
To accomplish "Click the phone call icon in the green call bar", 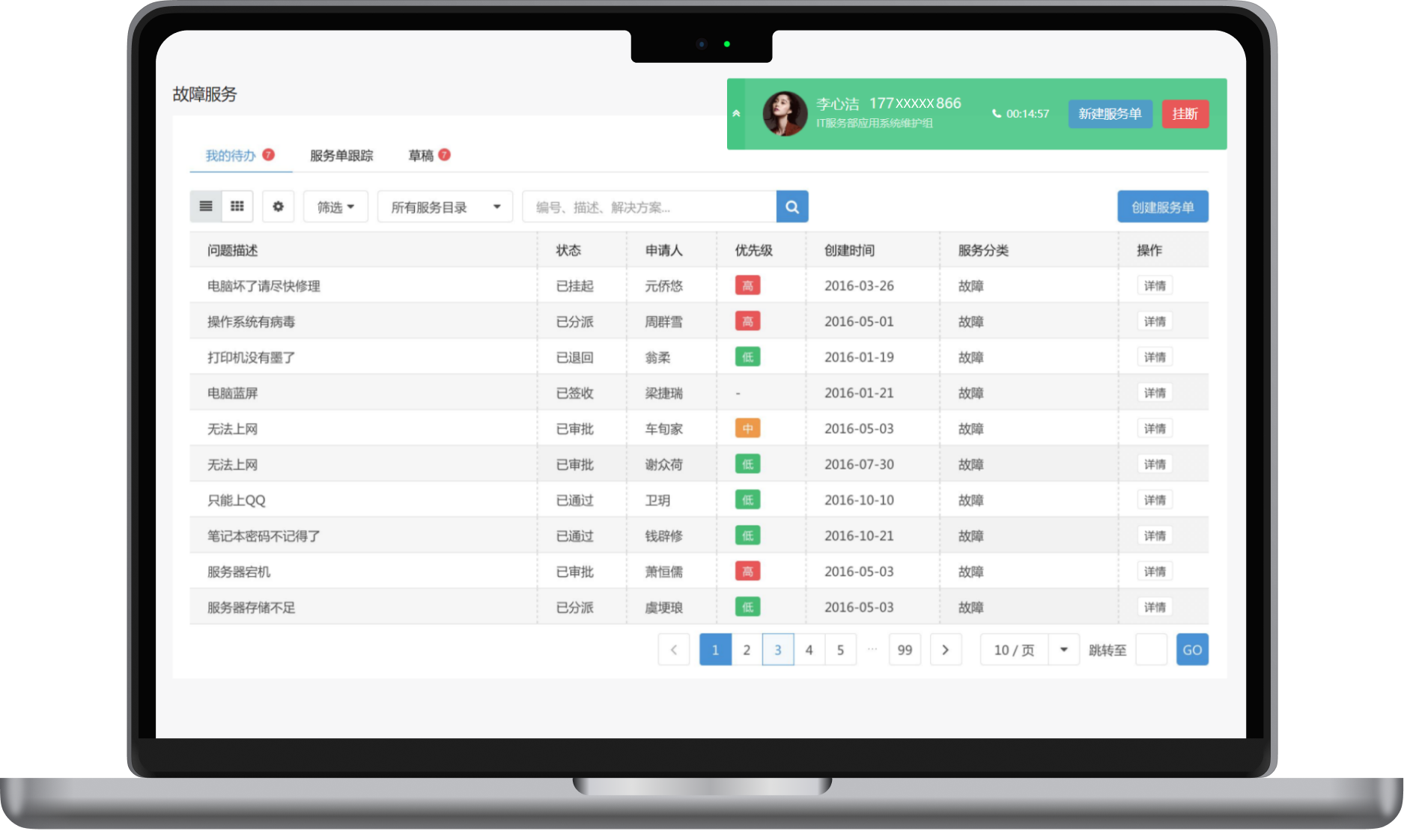I will point(996,113).
